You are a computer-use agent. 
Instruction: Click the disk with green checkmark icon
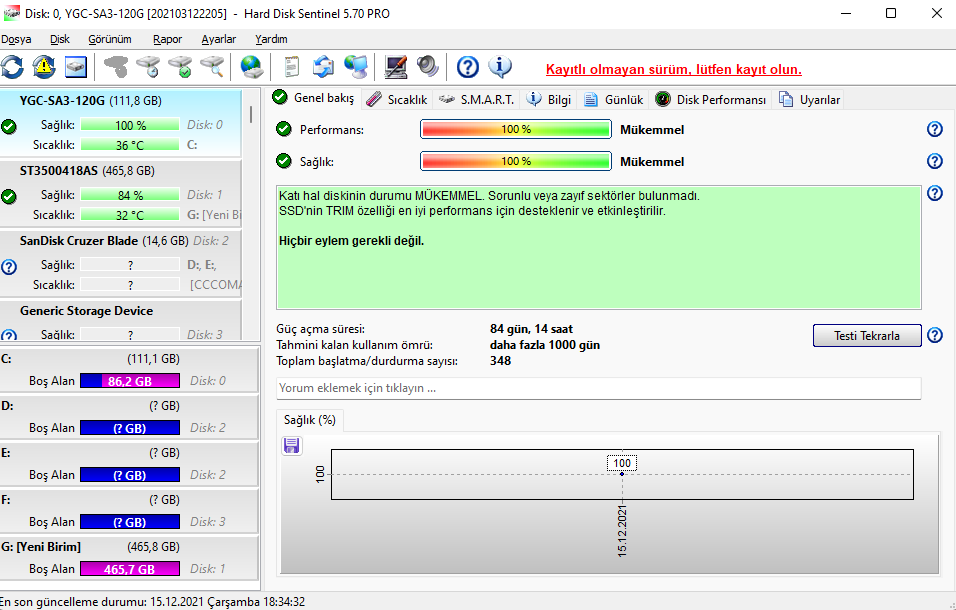click(180, 66)
